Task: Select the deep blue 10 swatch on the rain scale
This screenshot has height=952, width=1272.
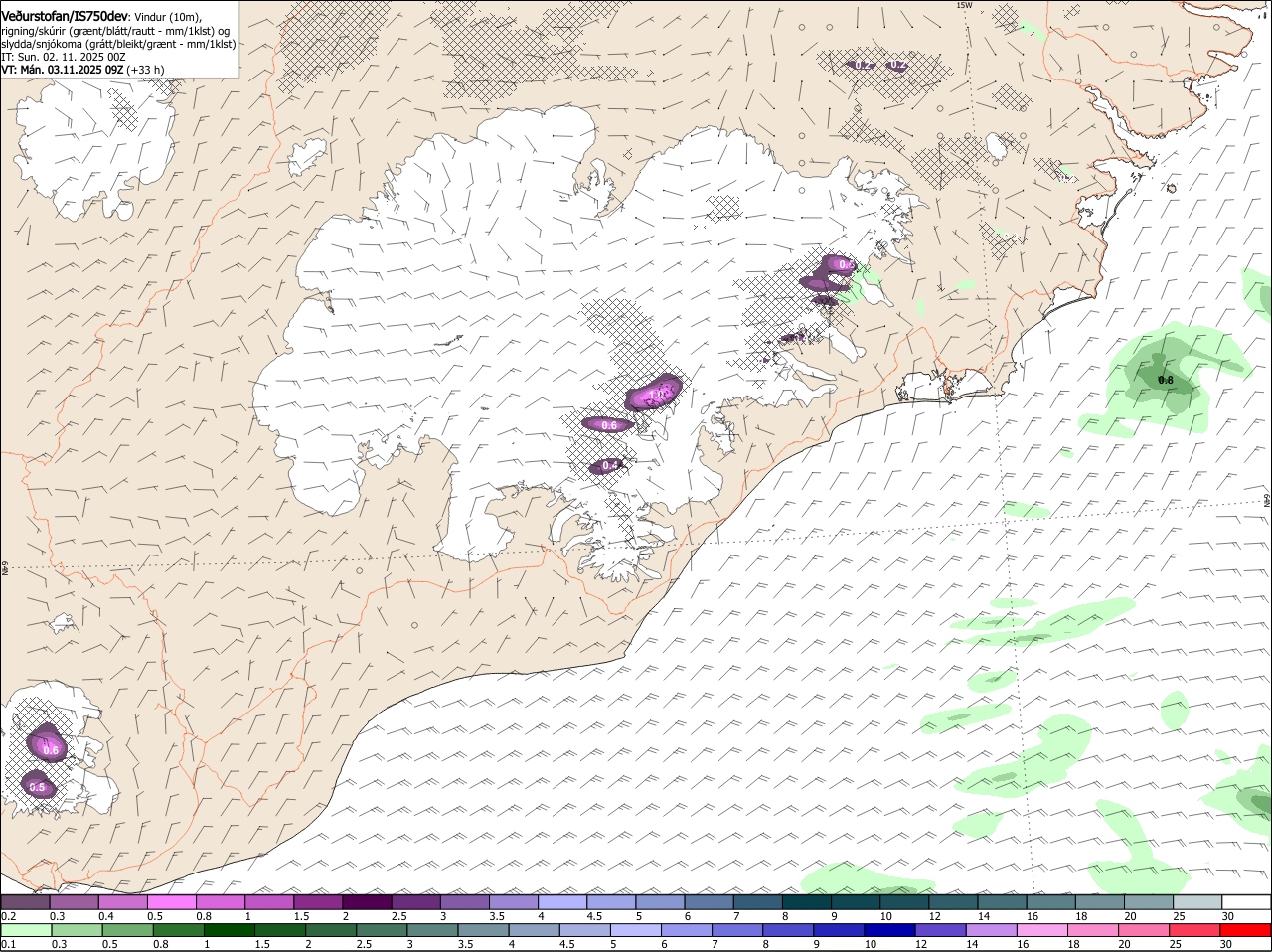Action: pyautogui.click(x=889, y=931)
